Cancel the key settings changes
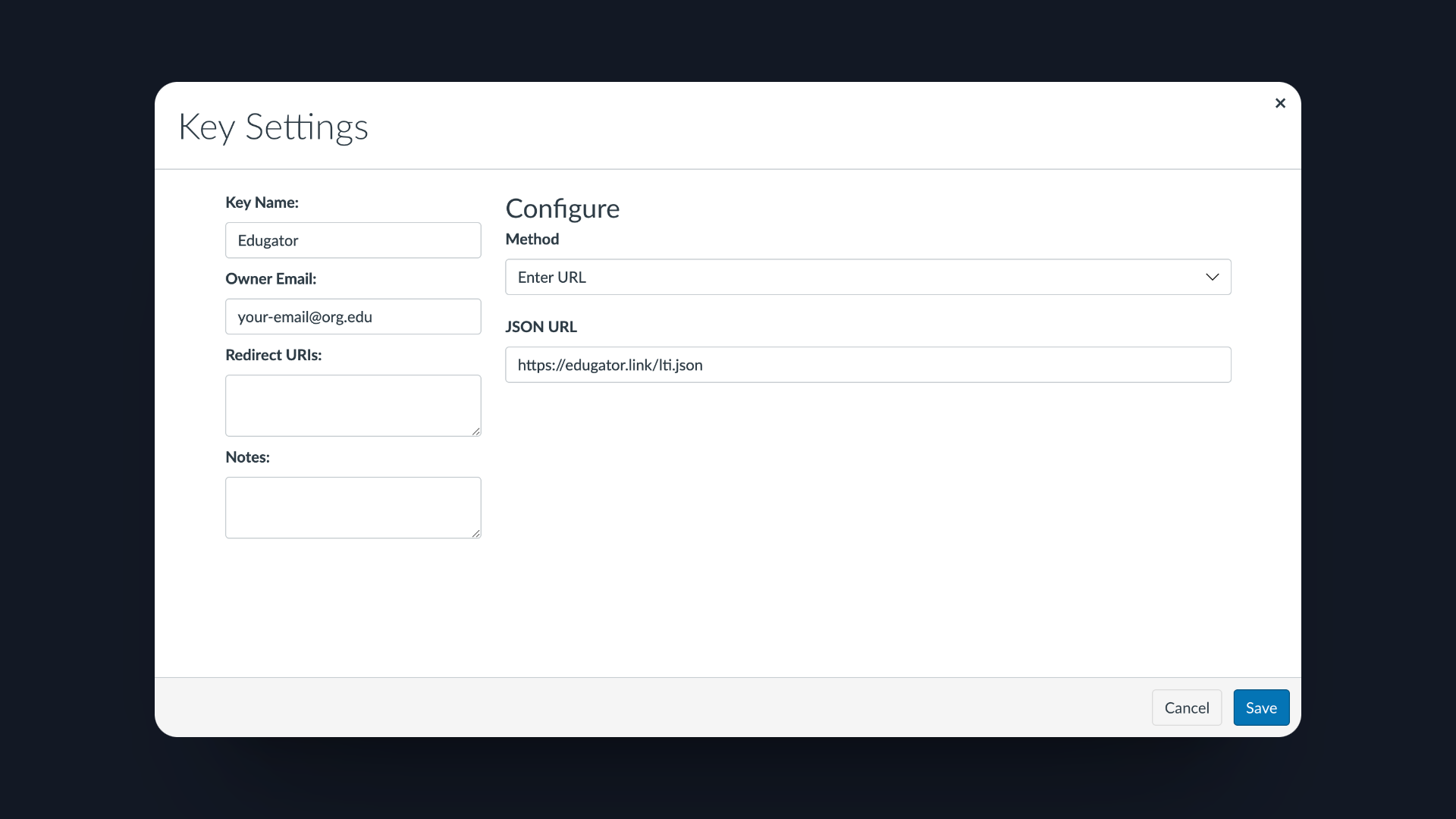The image size is (1456, 819). click(x=1187, y=708)
